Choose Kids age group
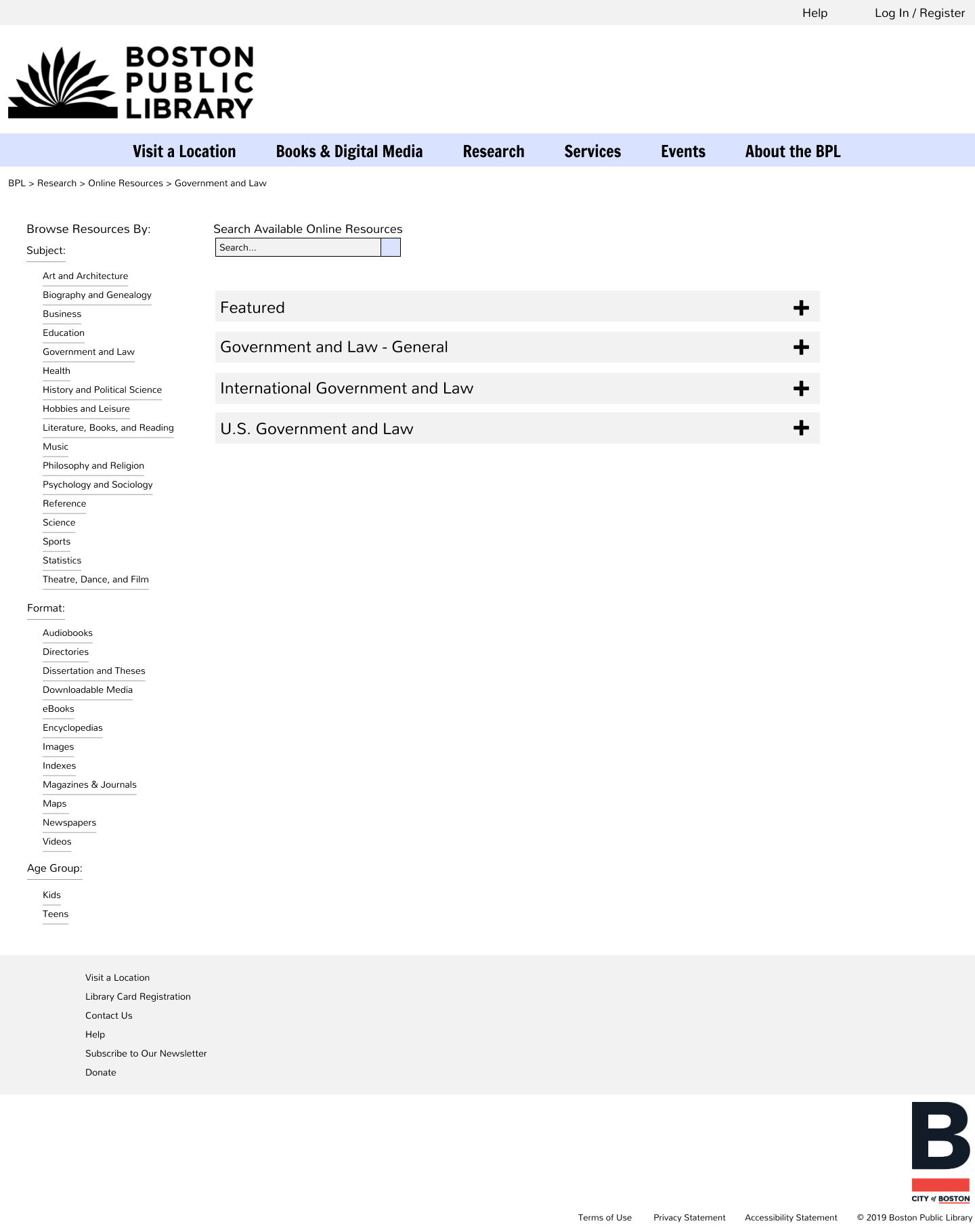 point(51,895)
